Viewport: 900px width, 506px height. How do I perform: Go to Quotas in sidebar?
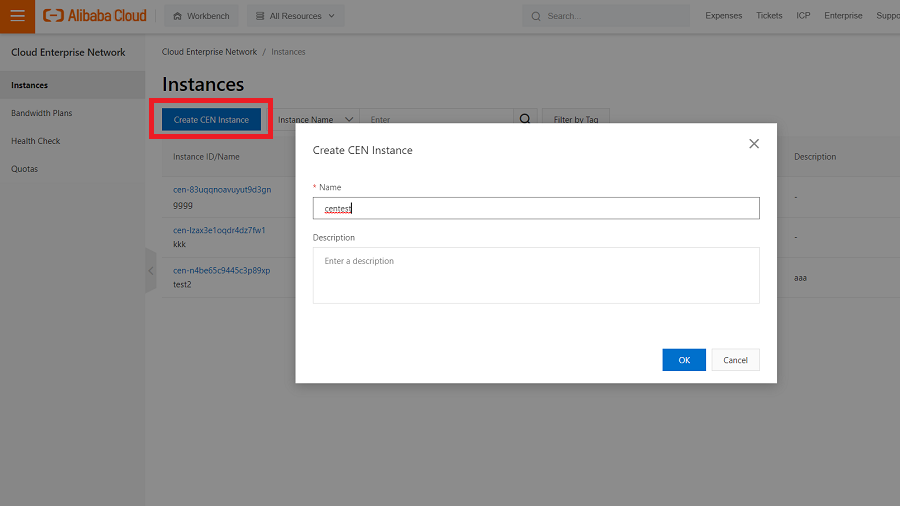coord(25,169)
